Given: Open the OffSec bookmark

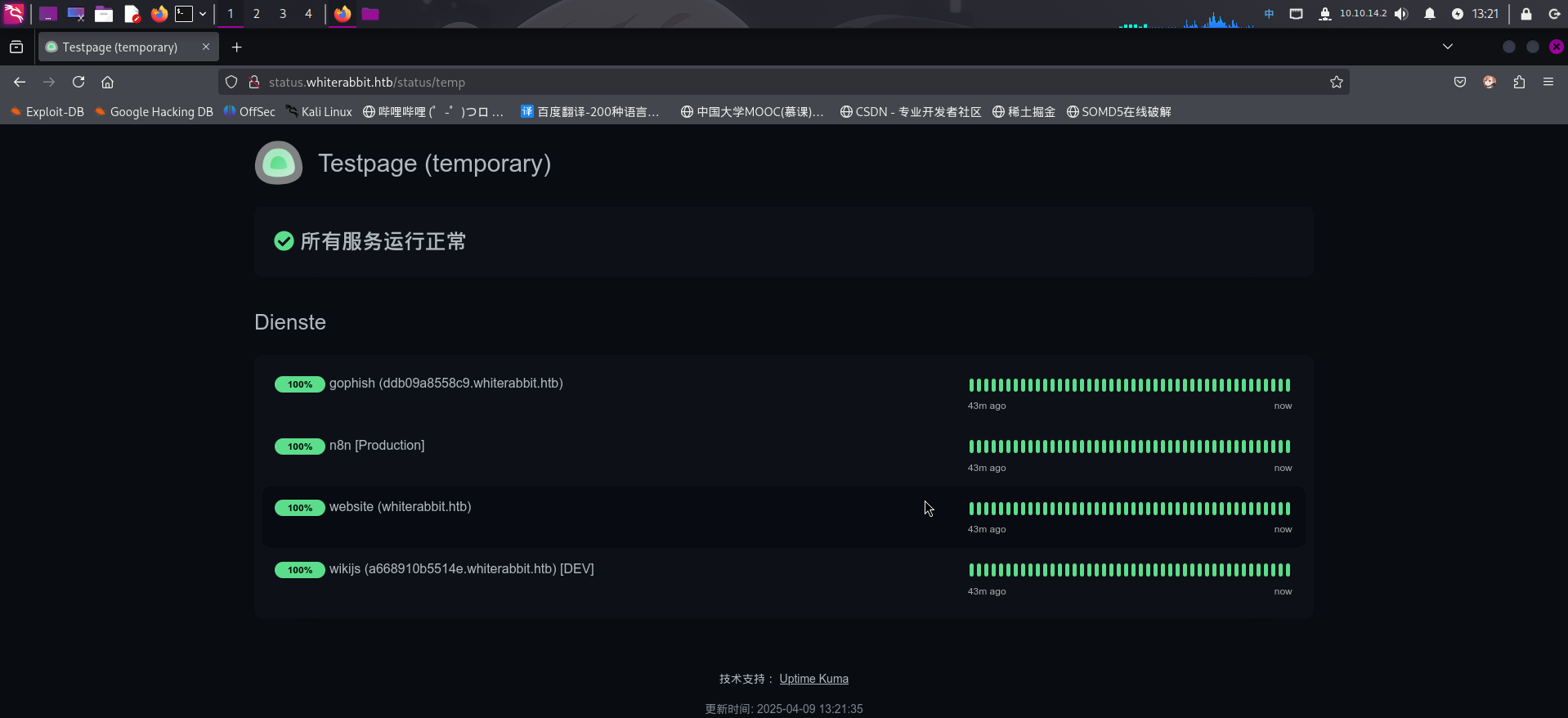Looking at the screenshot, I should pyautogui.click(x=249, y=112).
